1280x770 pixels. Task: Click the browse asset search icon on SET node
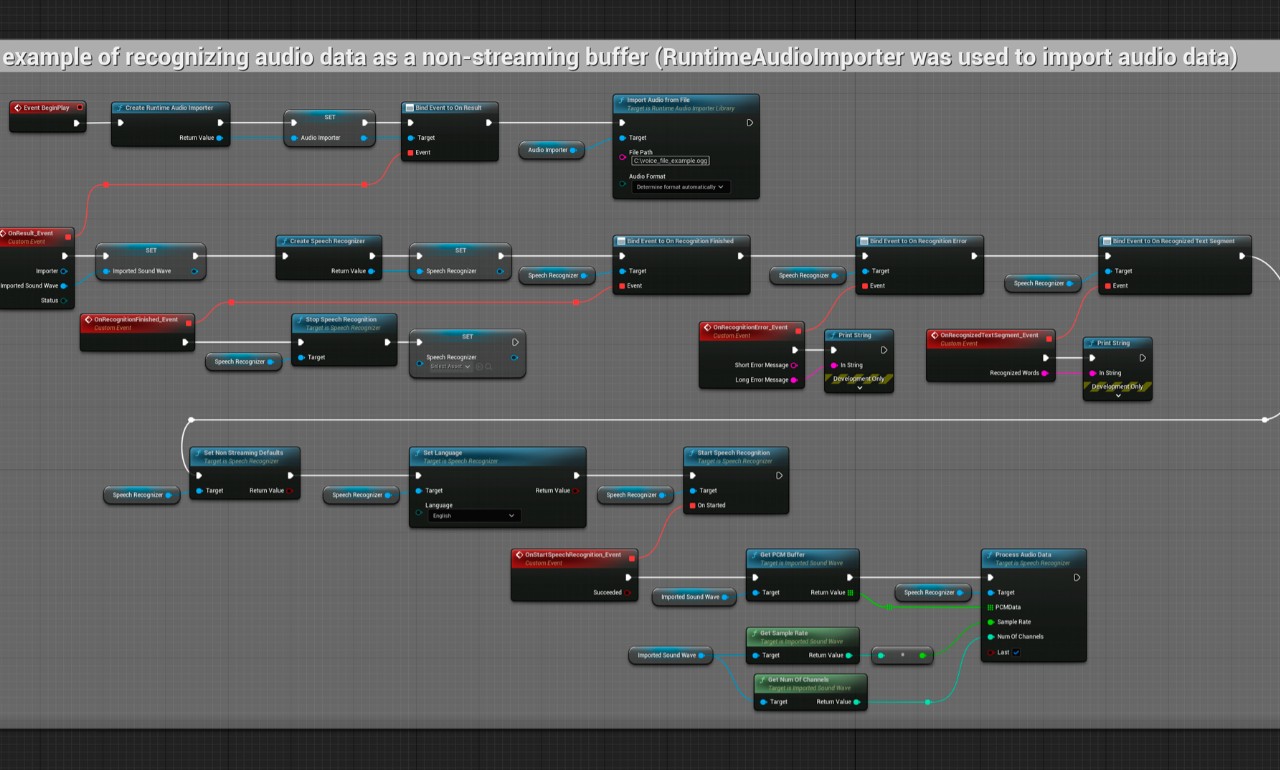tap(489, 367)
